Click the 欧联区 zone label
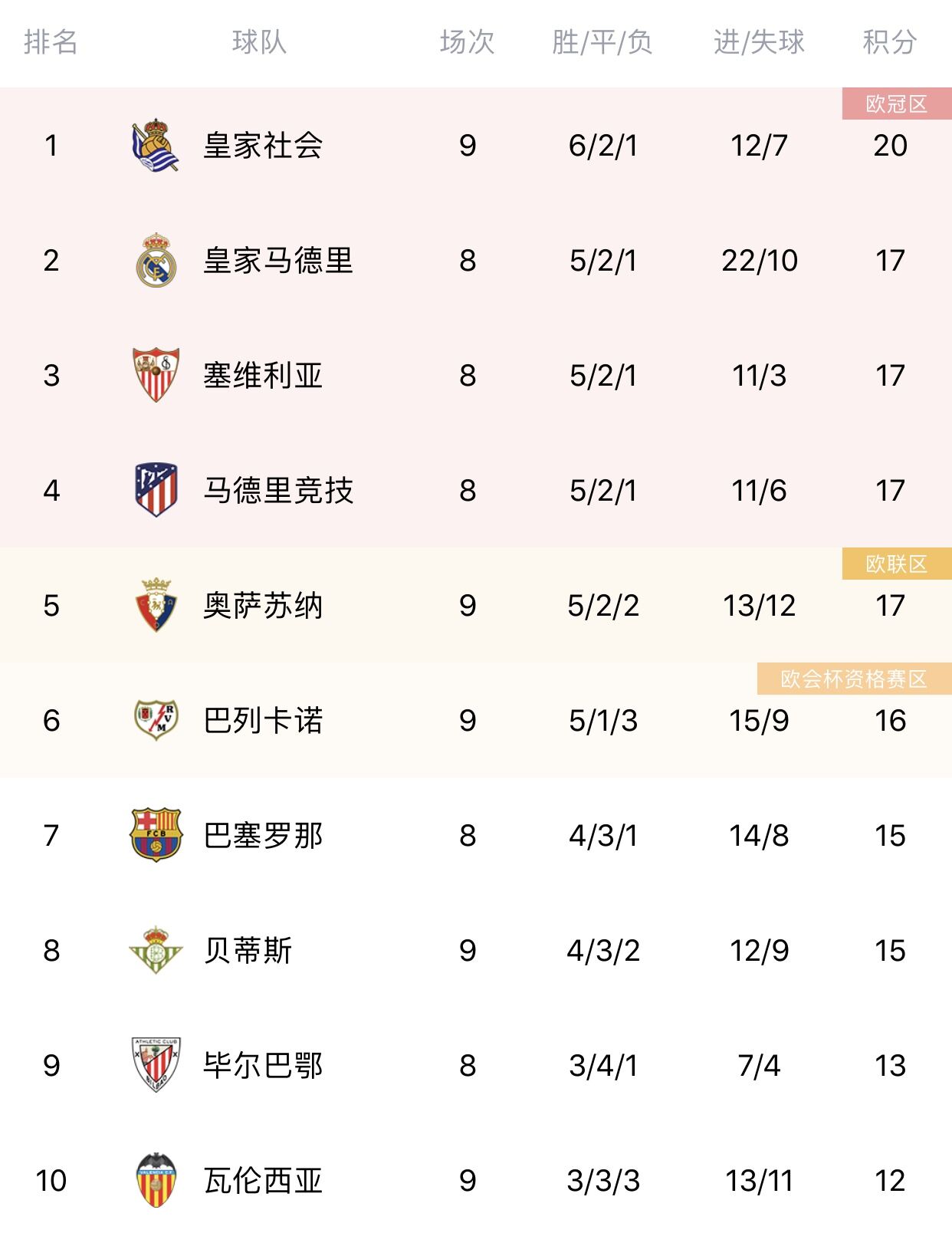Viewport: 952px width, 1233px height. click(897, 564)
